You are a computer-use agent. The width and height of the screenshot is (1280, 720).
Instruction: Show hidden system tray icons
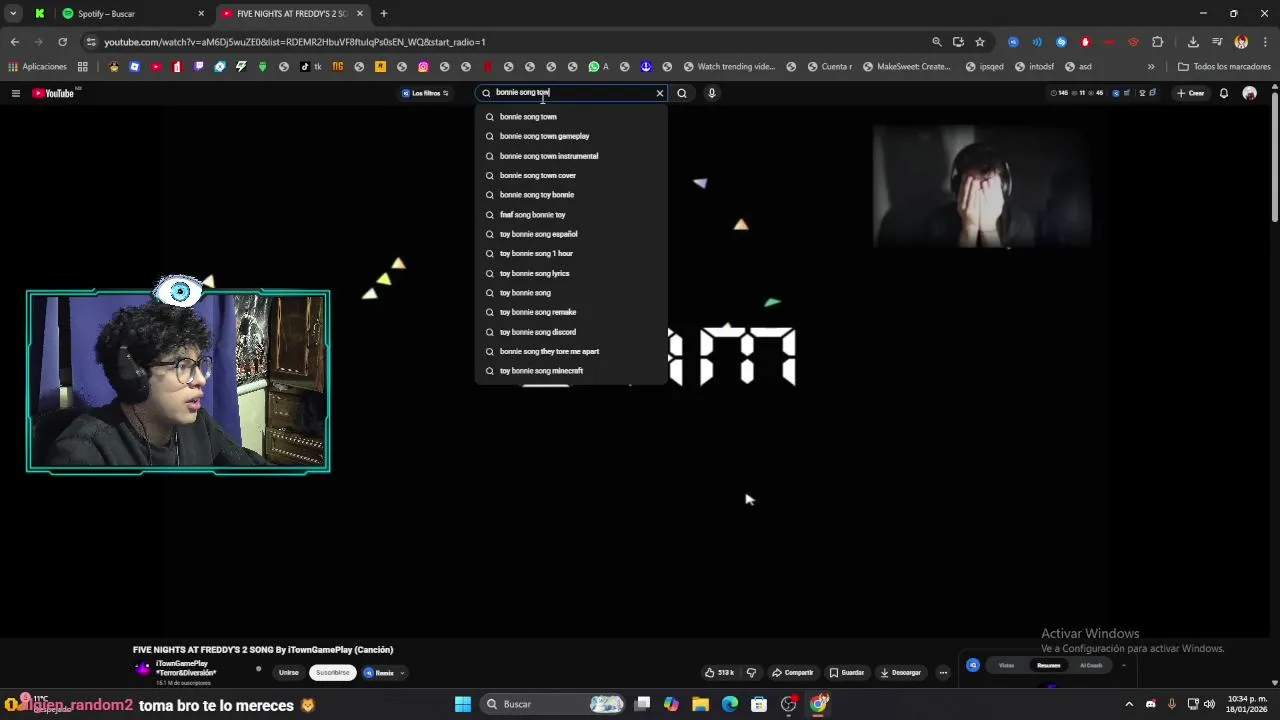pos(1129,704)
